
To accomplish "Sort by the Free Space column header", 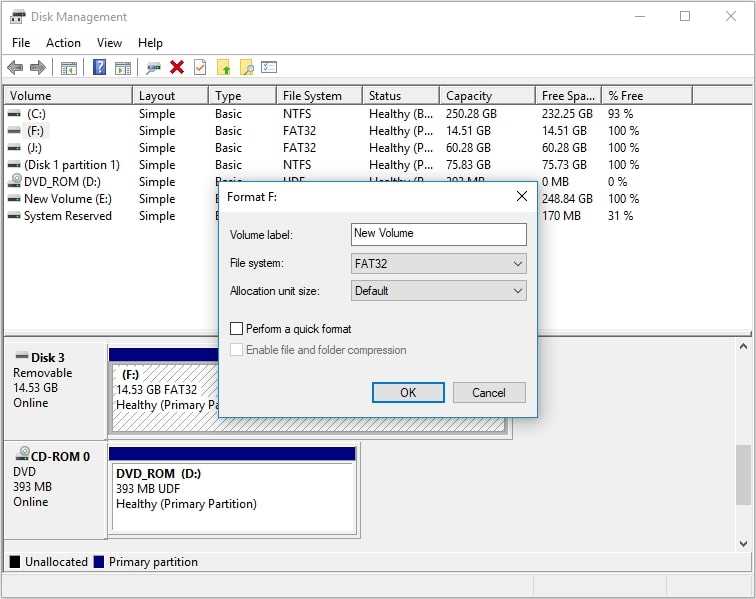I will pos(568,95).
